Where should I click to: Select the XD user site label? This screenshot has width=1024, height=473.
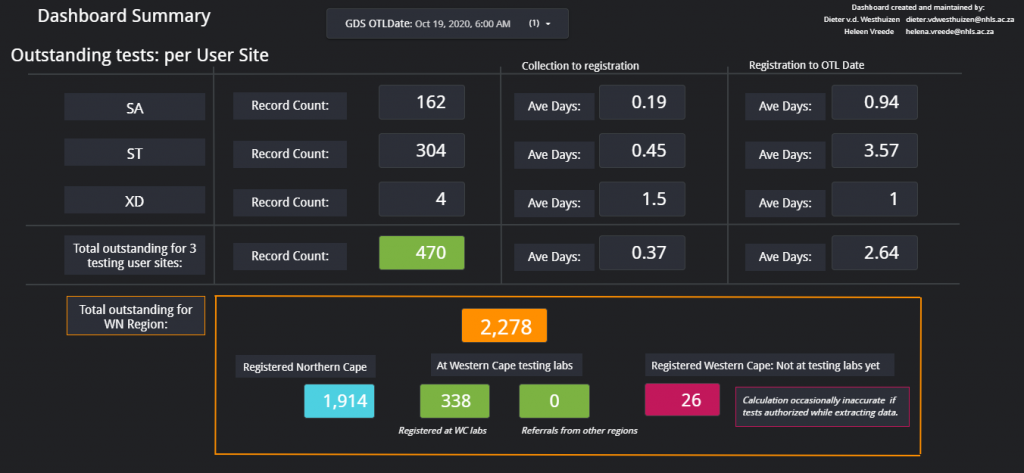[x=134, y=201]
